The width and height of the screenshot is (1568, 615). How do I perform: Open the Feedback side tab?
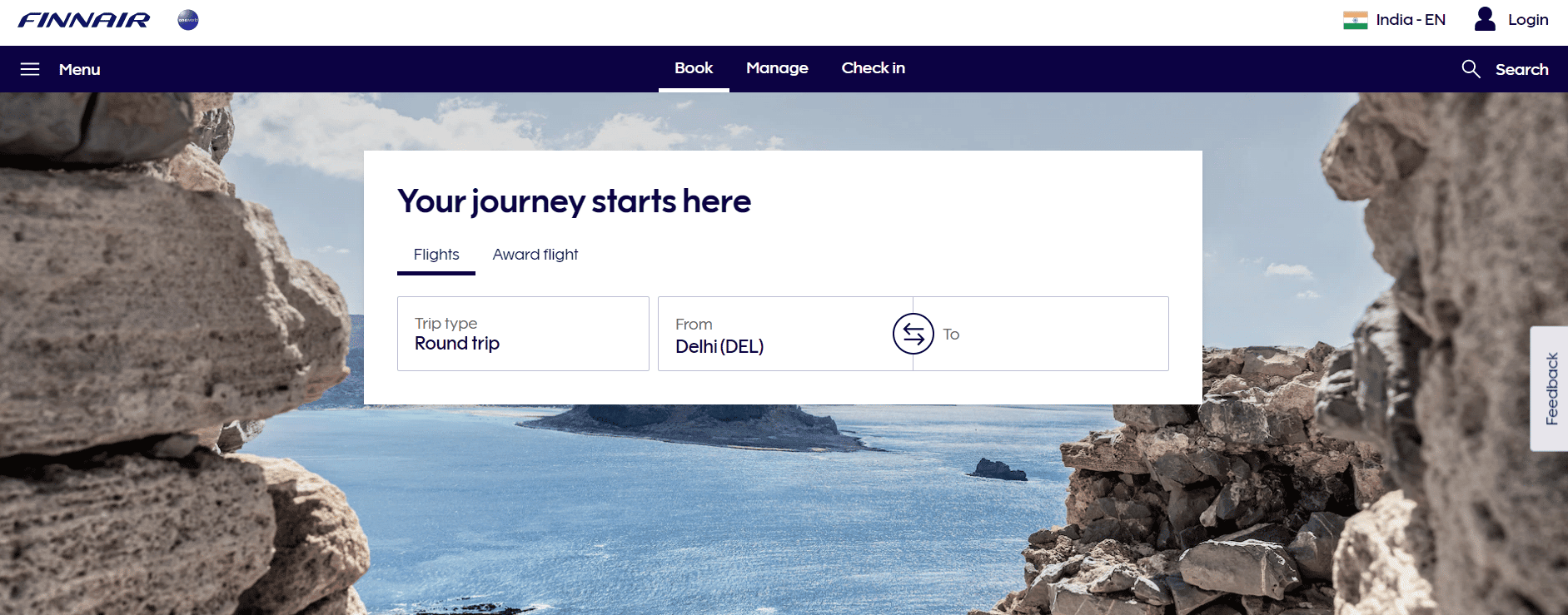[x=1550, y=389]
